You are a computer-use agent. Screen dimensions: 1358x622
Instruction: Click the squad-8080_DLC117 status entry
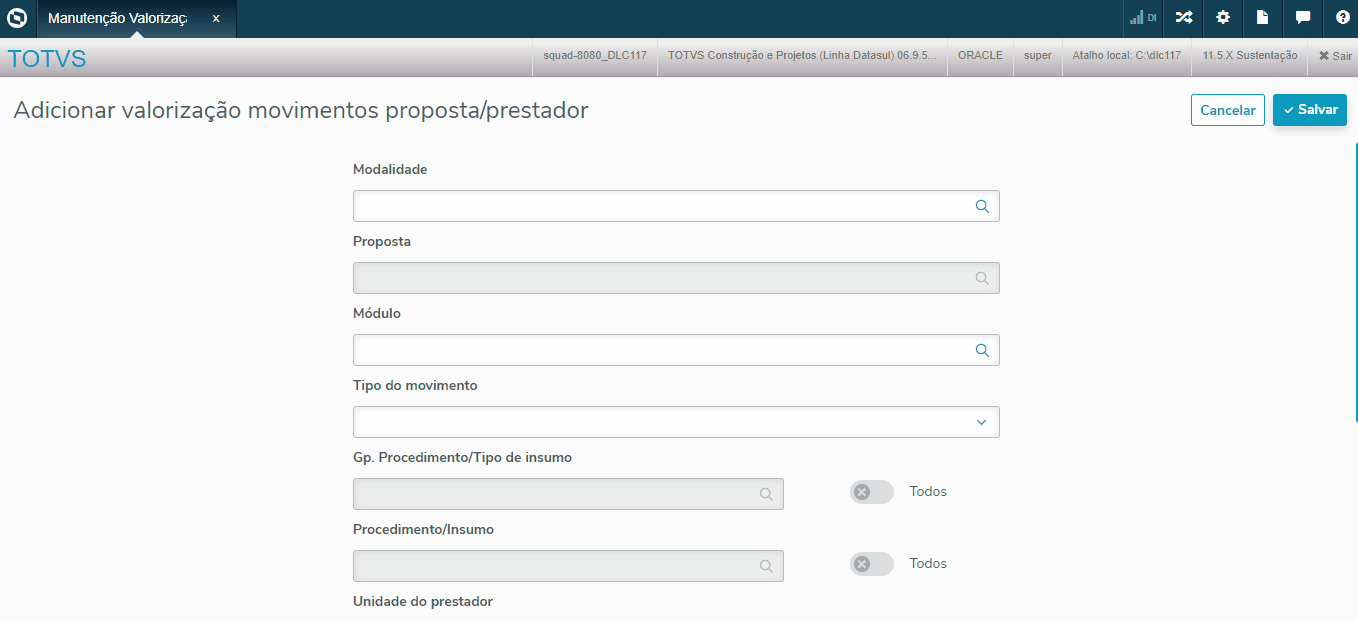pos(594,56)
